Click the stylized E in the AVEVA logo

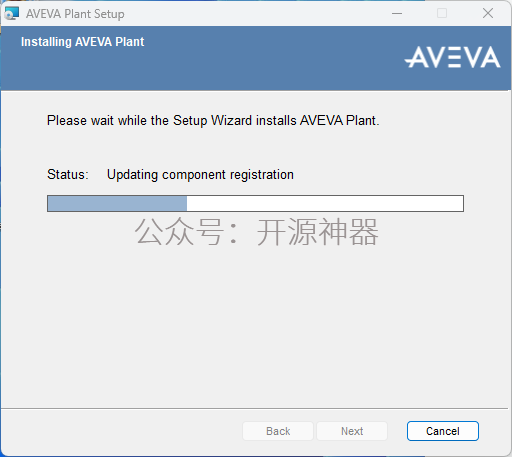pyautogui.click(x=454, y=57)
